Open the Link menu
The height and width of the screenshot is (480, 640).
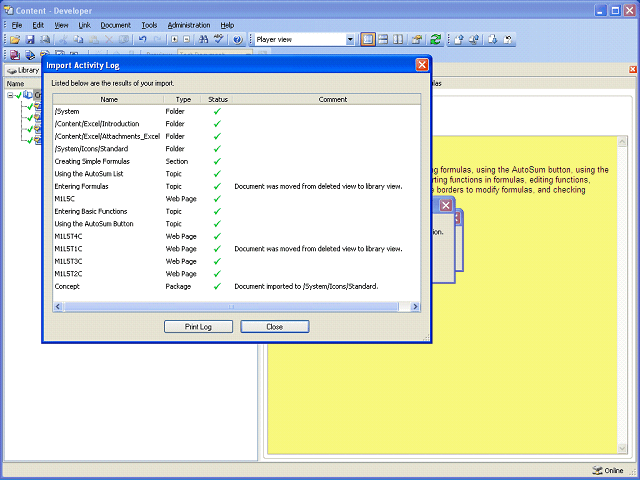(84, 25)
